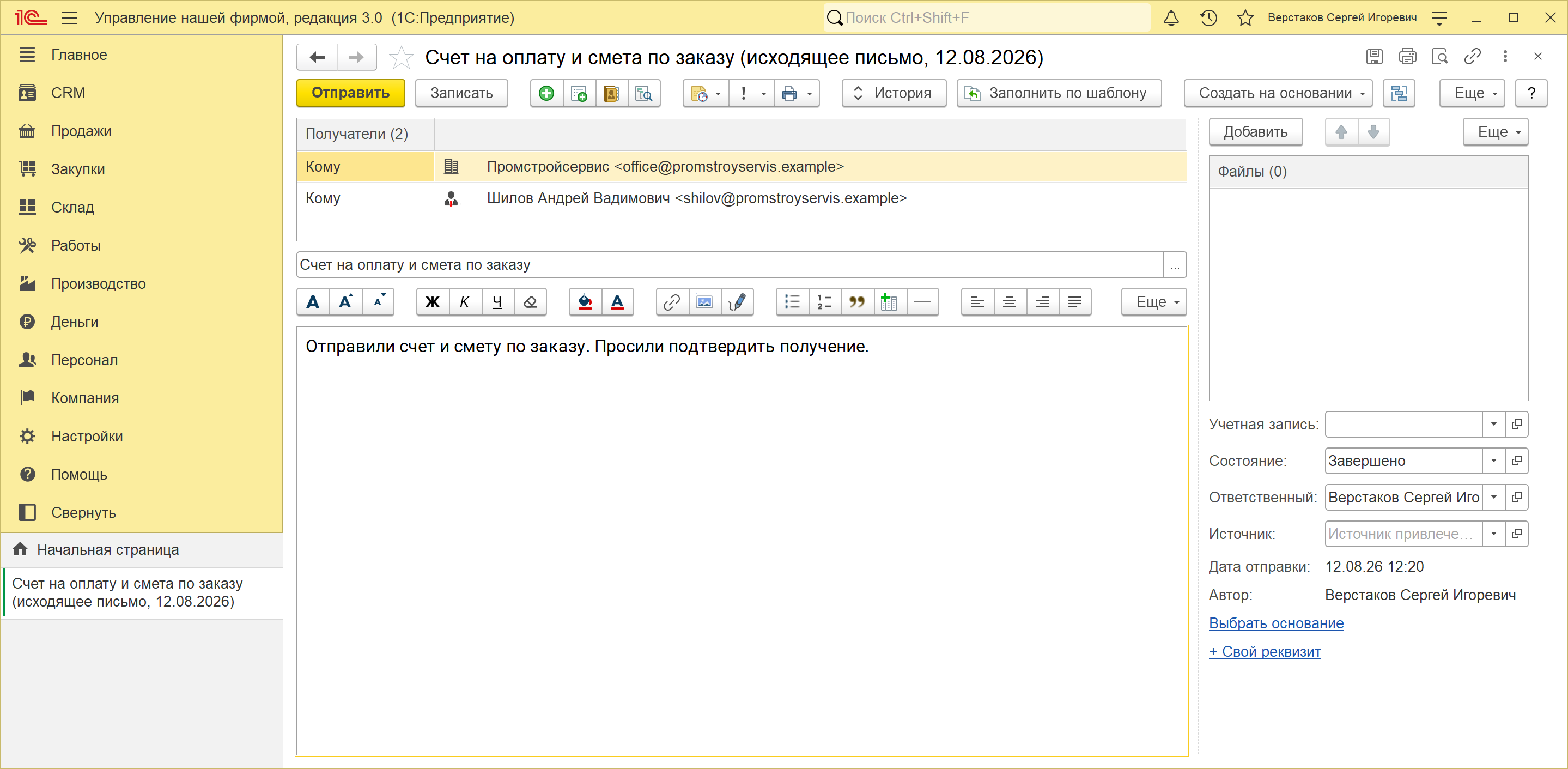Increase the font size

346,302
